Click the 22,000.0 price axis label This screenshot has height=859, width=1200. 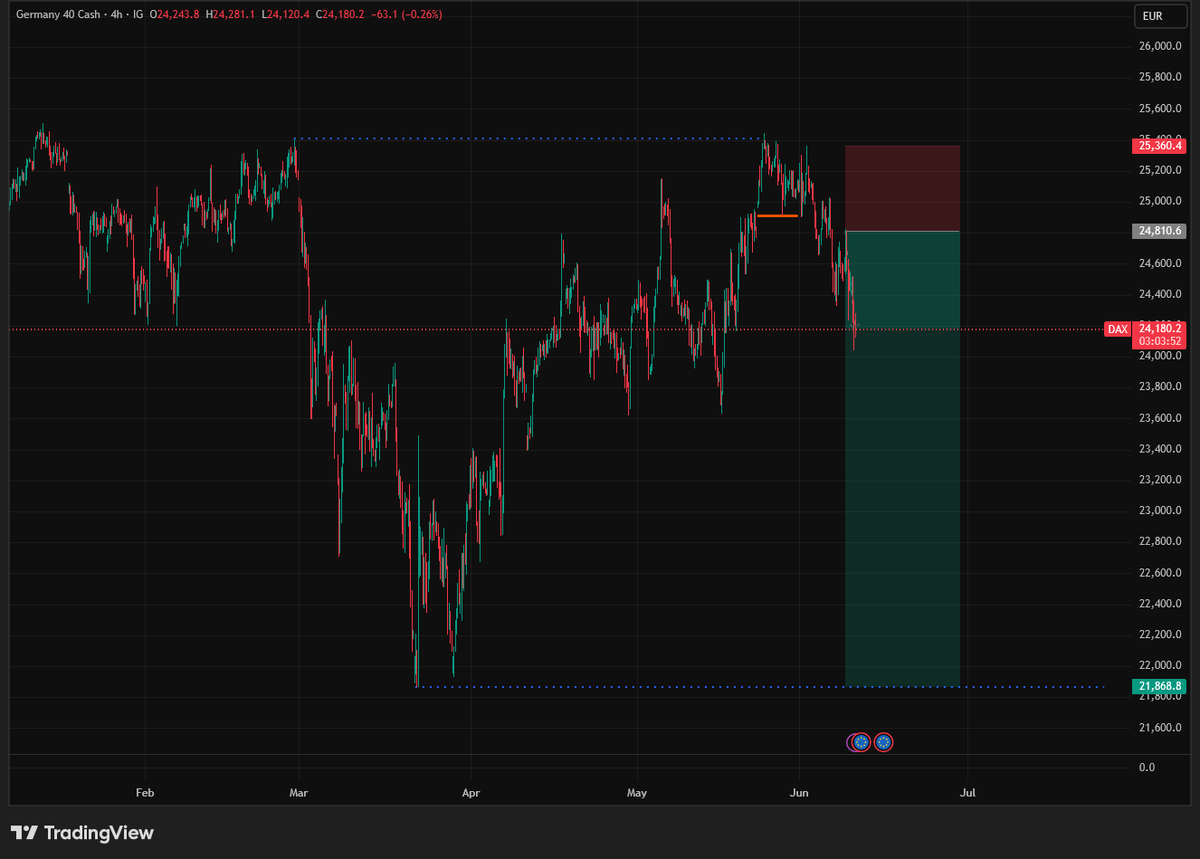coord(1160,665)
